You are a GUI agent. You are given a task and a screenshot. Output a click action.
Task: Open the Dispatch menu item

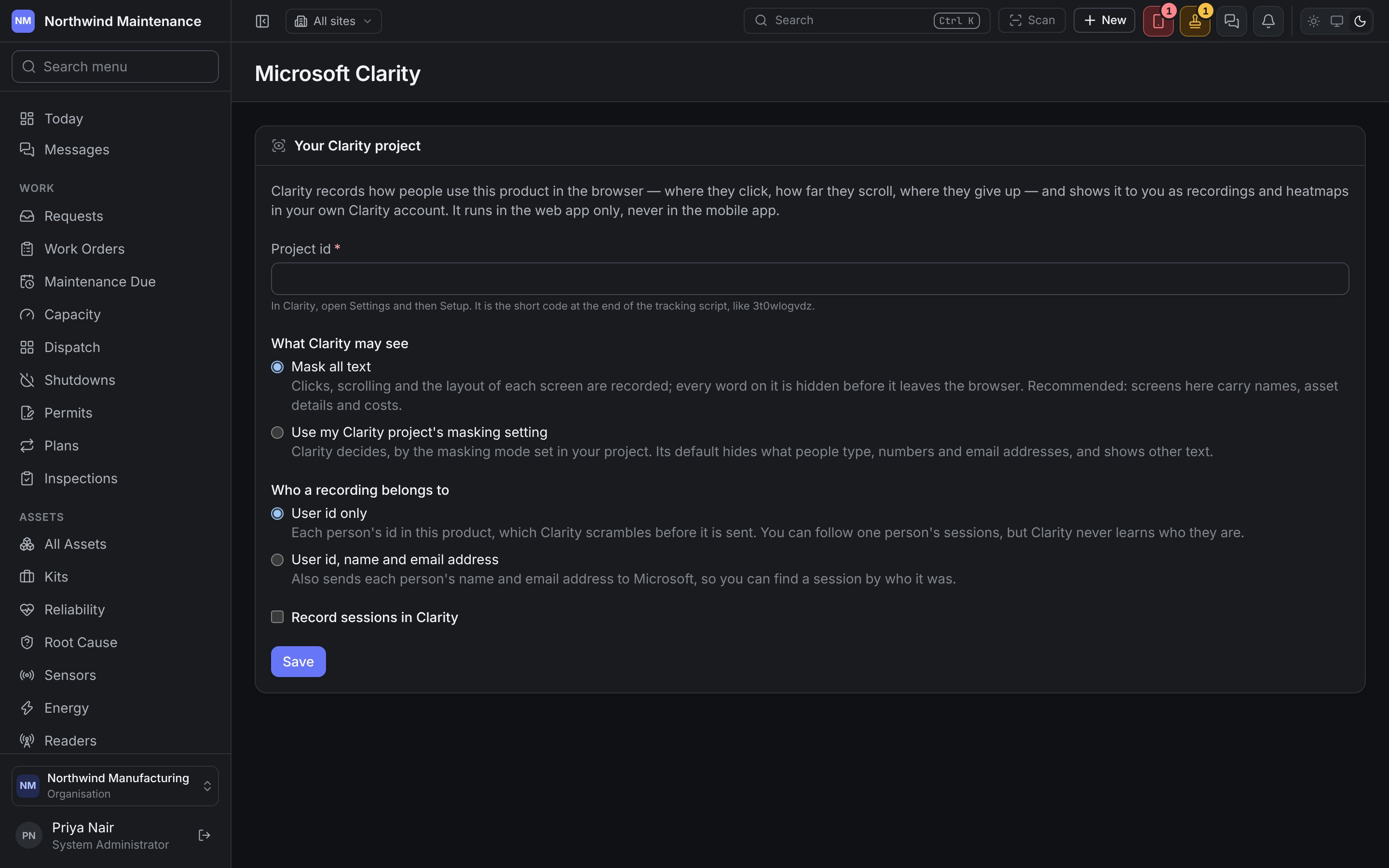click(x=115, y=347)
